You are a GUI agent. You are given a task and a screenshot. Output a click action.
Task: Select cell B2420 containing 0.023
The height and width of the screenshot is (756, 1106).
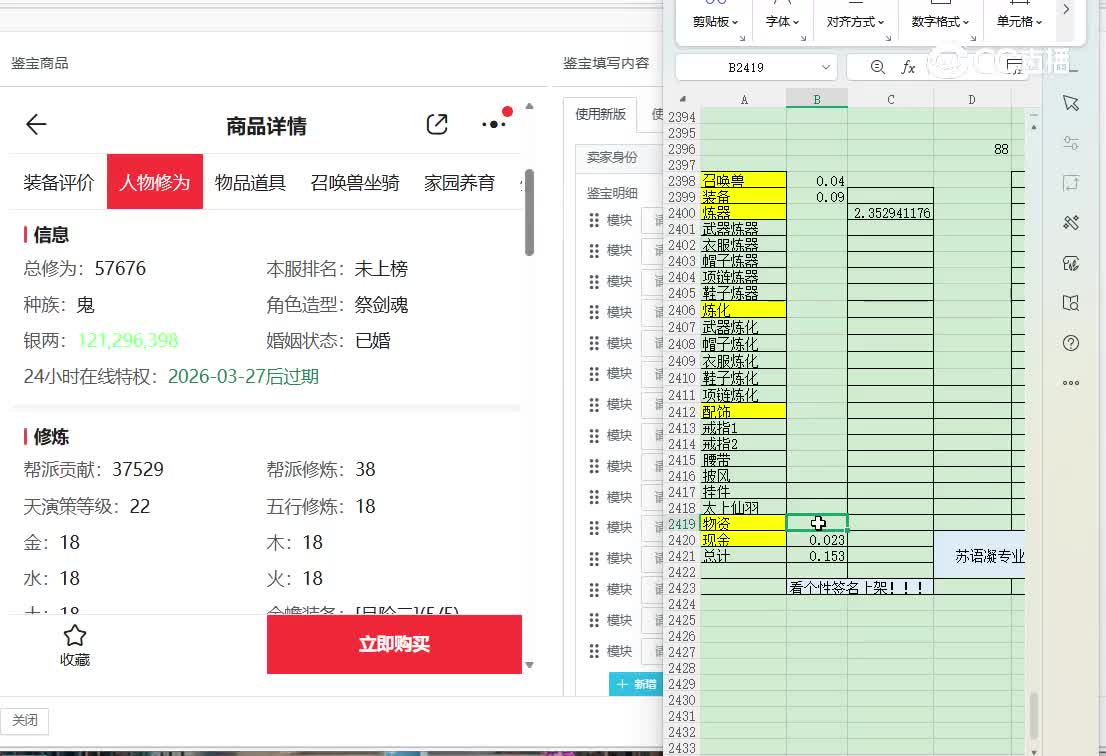click(x=817, y=540)
